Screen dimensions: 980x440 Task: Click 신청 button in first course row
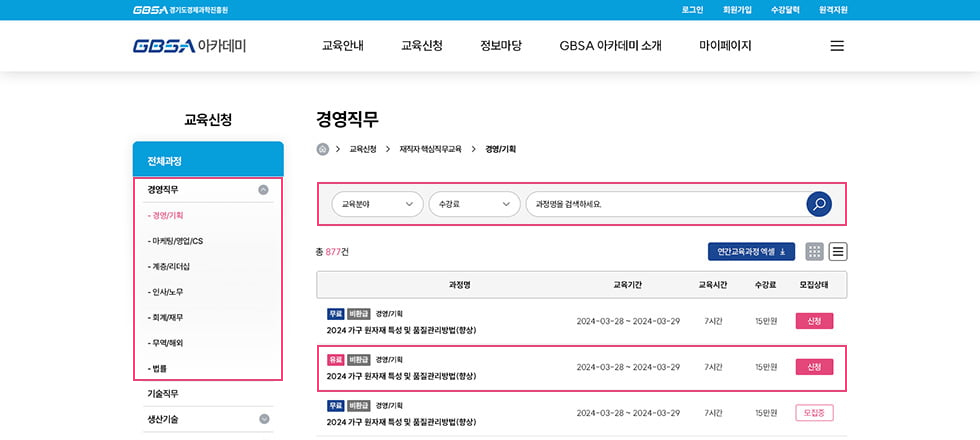814,321
